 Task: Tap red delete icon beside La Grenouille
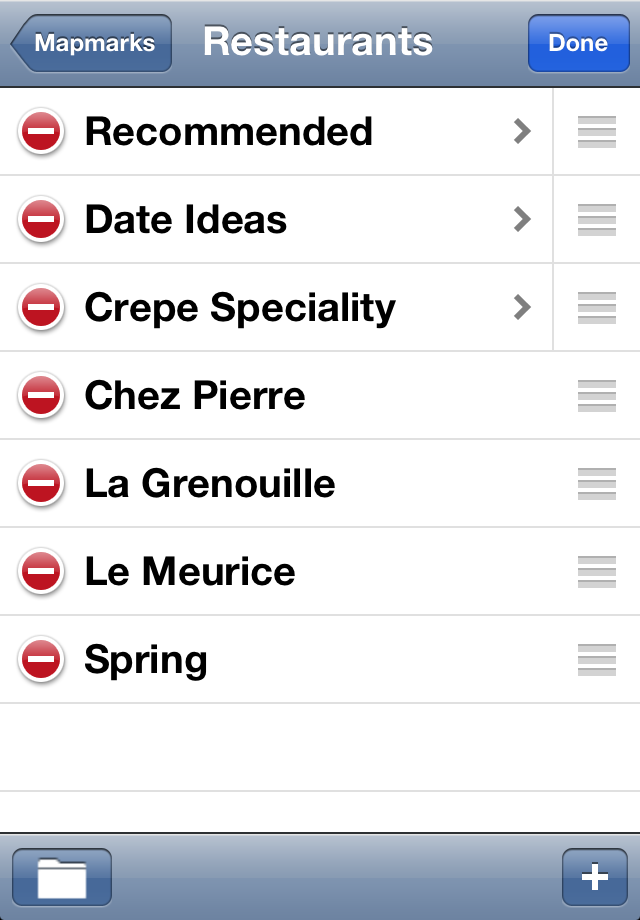tap(41, 483)
